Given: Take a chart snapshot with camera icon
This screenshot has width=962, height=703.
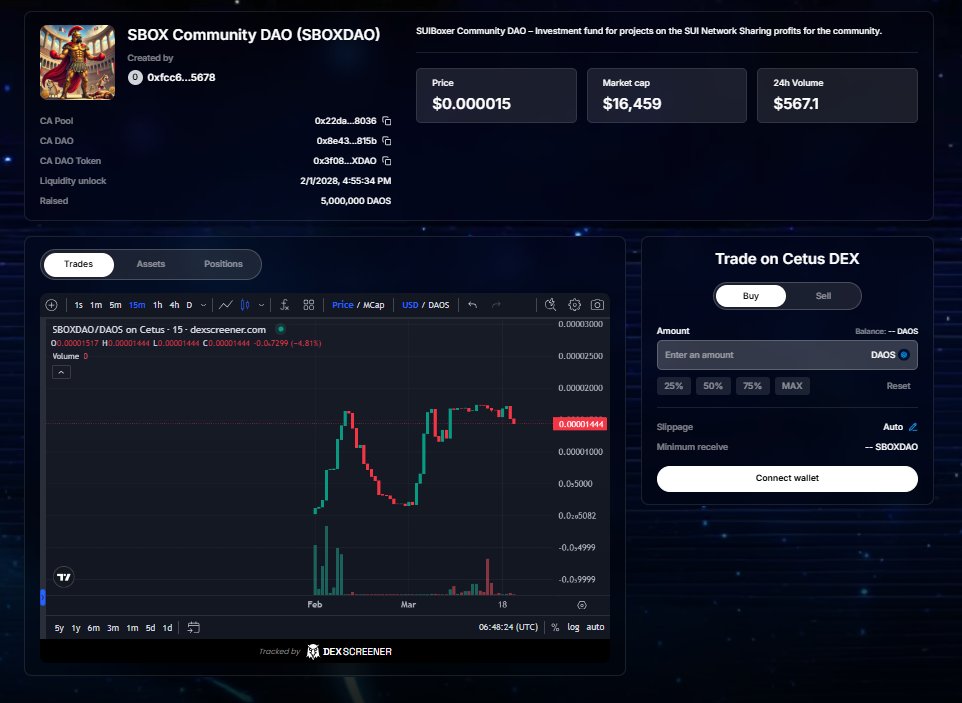Looking at the screenshot, I should (x=597, y=305).
